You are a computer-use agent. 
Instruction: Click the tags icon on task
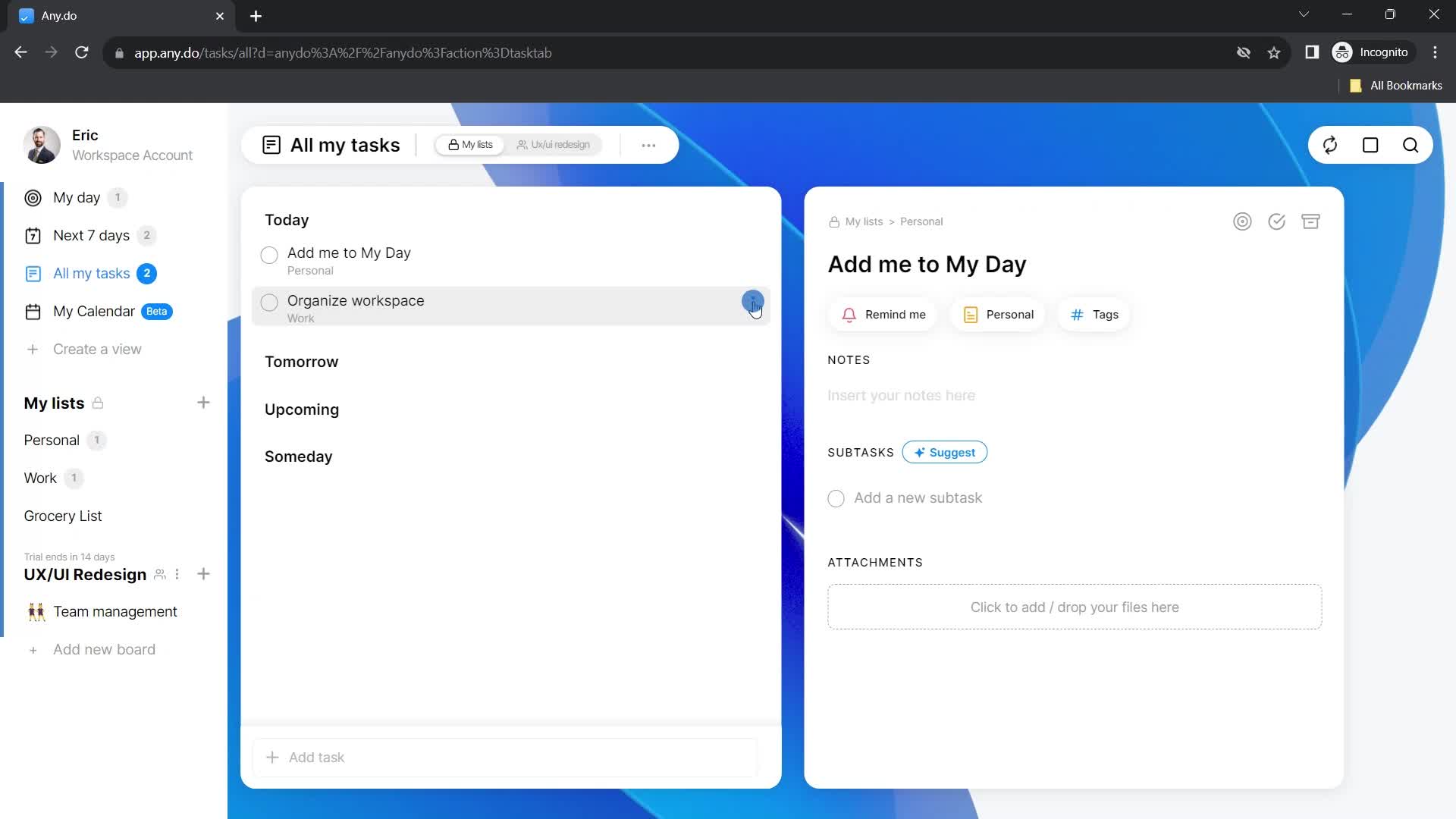tap(1078, 314)
